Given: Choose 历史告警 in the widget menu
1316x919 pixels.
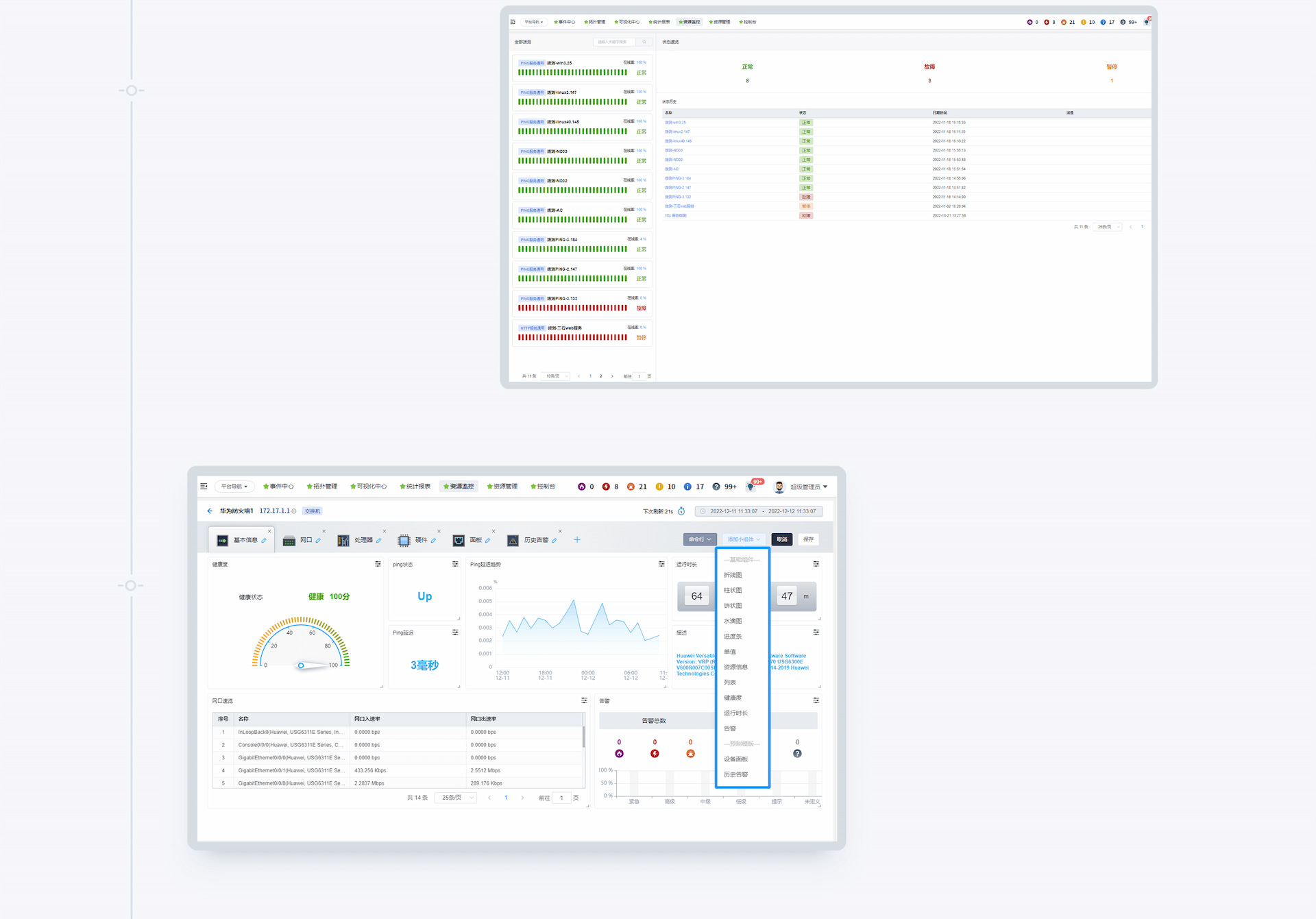Looking at the screenshot, I should (735, 774).
